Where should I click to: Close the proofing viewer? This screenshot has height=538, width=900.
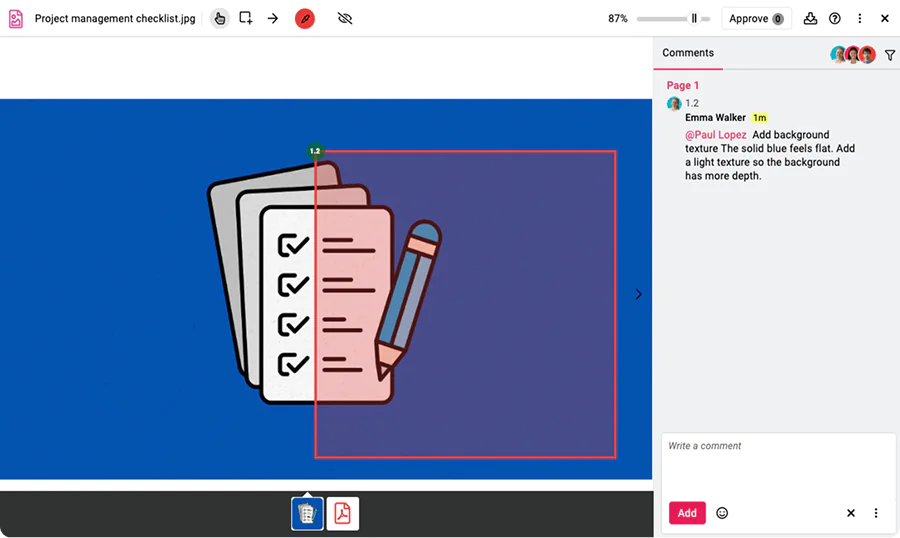click(885, 18)
